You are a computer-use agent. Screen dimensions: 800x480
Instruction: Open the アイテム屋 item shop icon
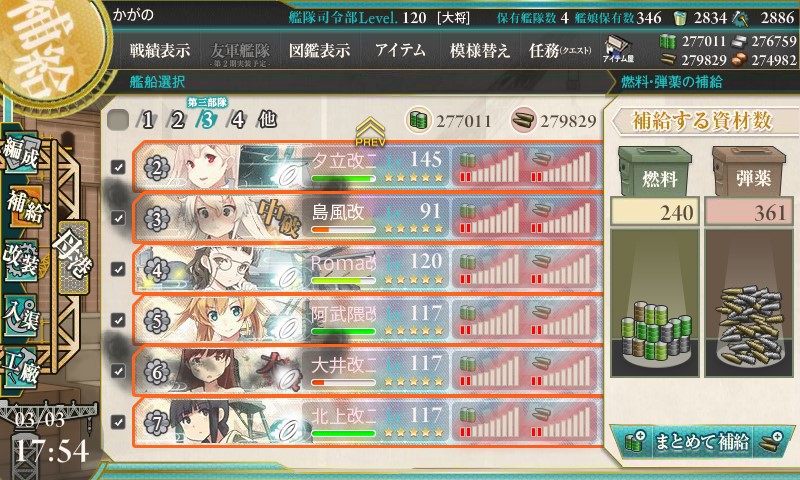[x=618, y=49]
